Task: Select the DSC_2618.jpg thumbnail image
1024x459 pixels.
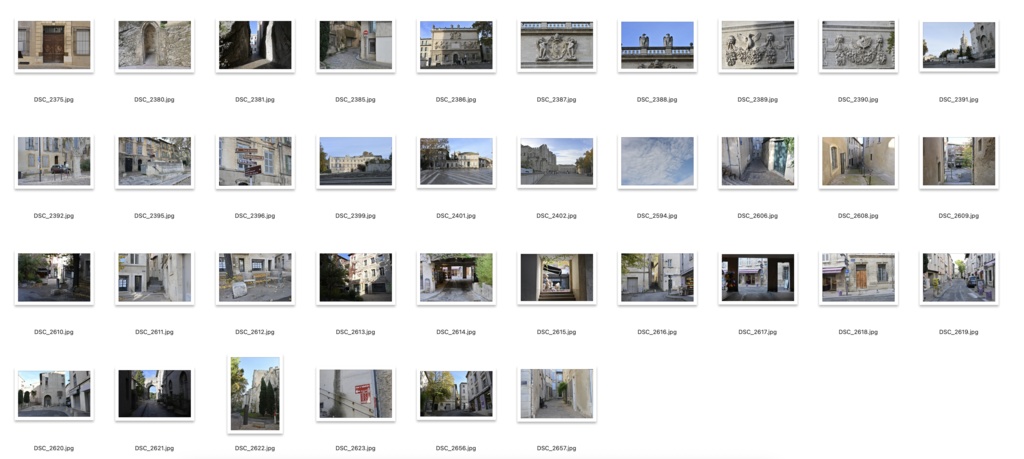Action: tap(859, 277)
